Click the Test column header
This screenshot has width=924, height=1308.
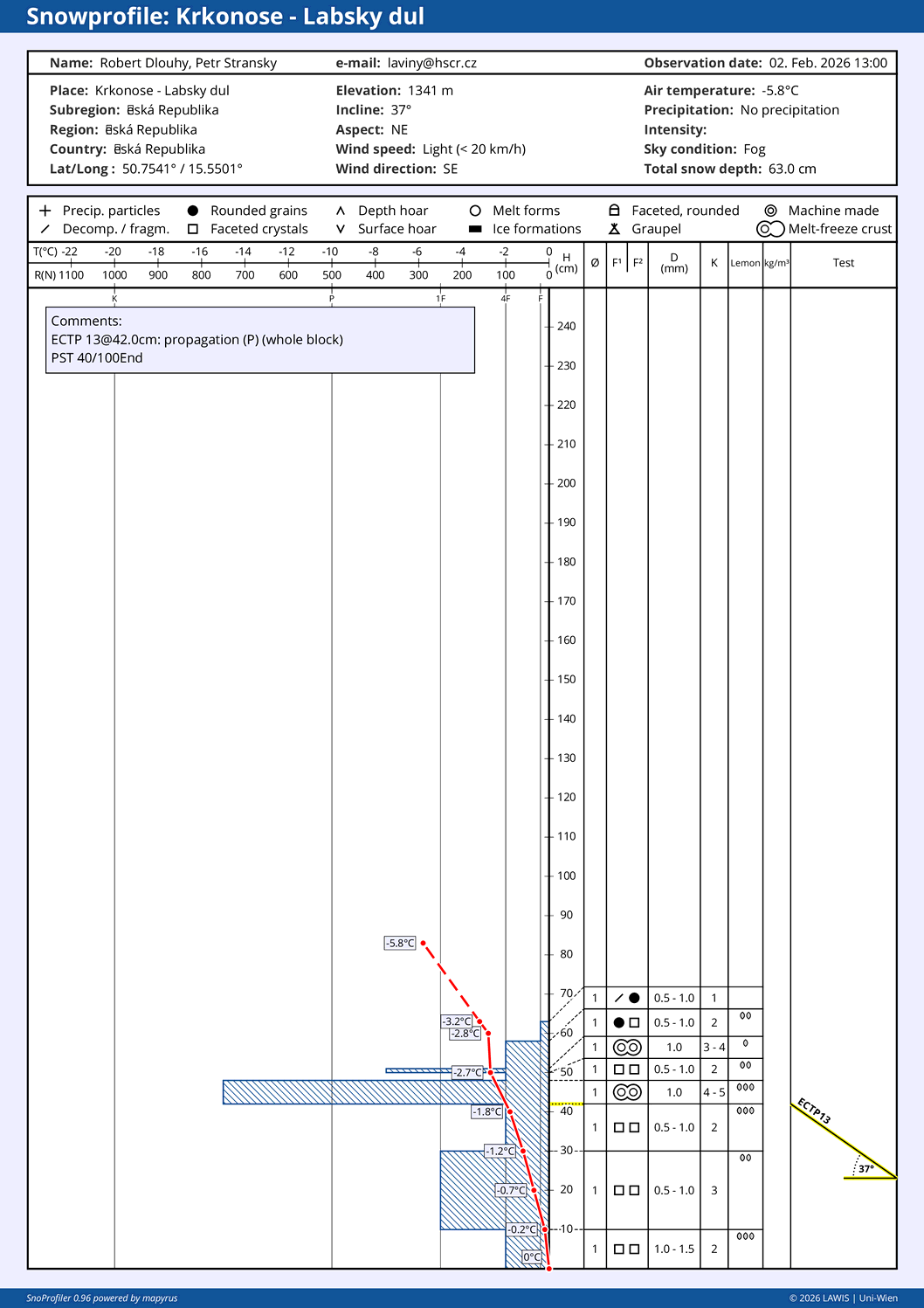(843, 263)
